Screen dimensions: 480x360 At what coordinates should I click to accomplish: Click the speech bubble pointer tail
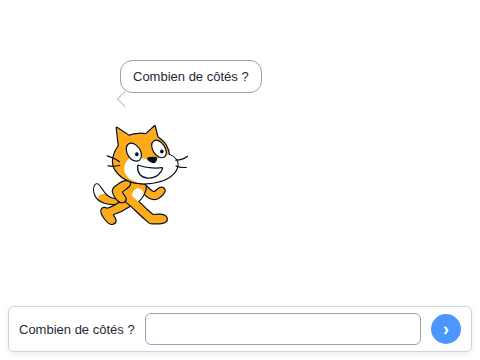coord(121,99)
